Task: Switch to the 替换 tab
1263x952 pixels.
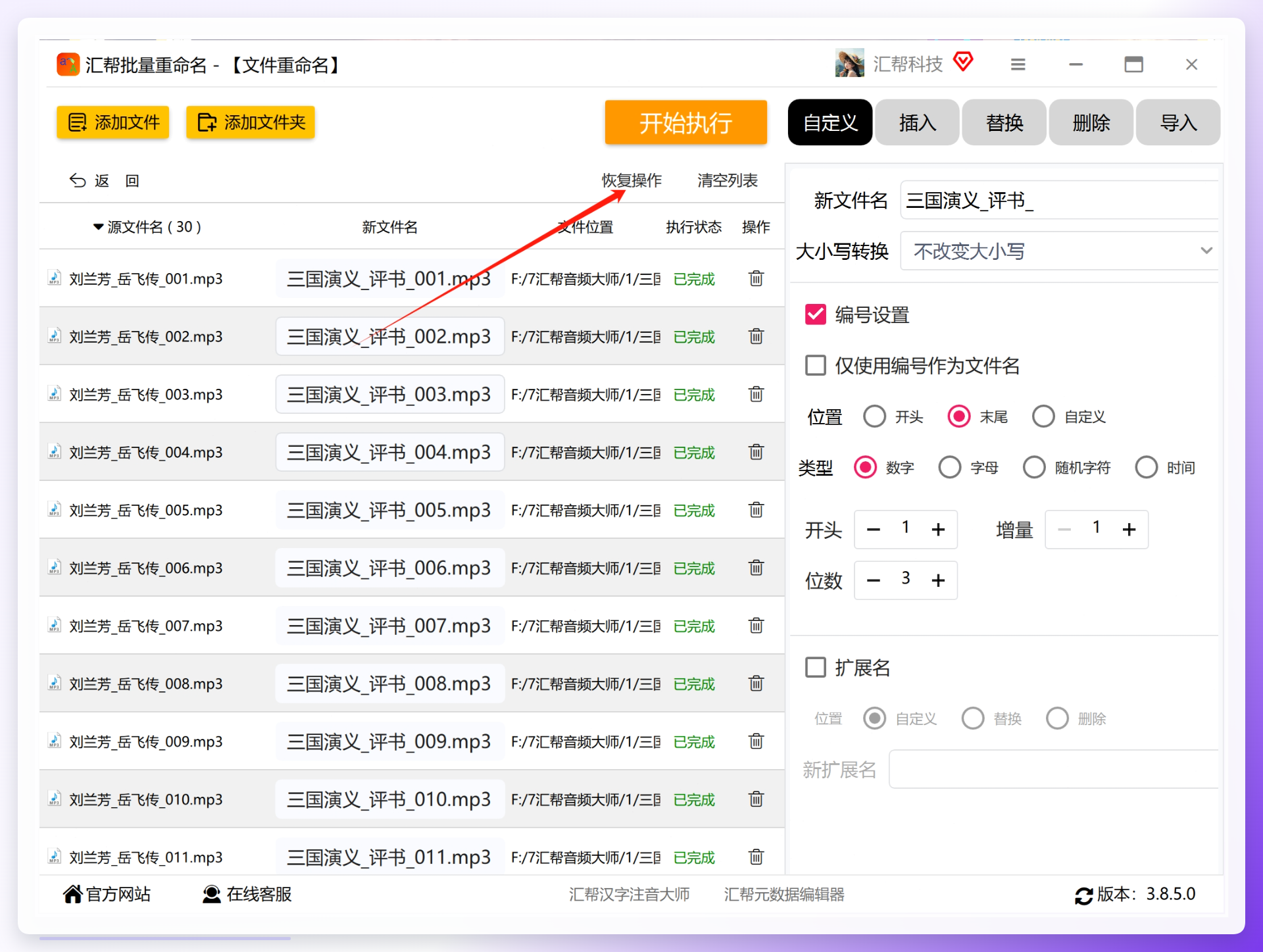Action: click(1004, 122)
